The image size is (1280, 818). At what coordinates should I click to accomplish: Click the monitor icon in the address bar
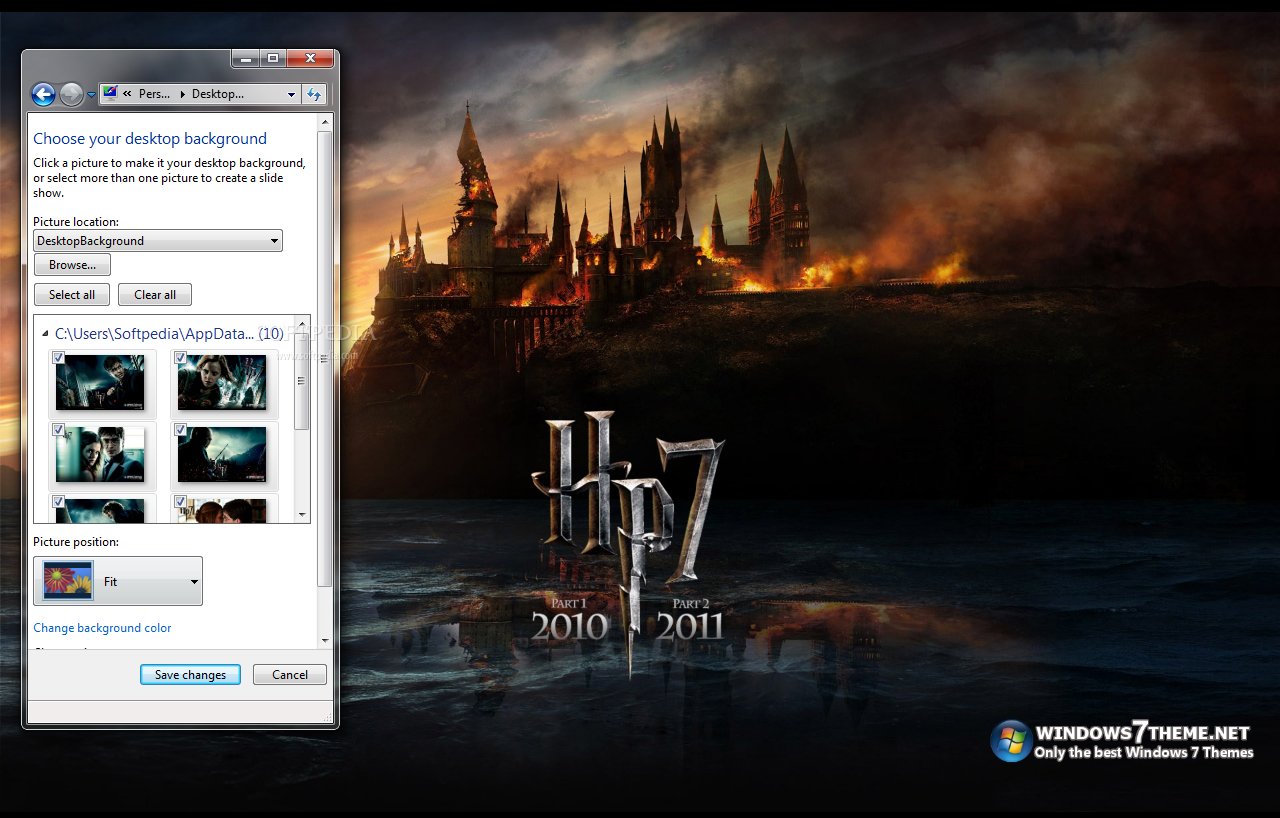pos(110,93)
